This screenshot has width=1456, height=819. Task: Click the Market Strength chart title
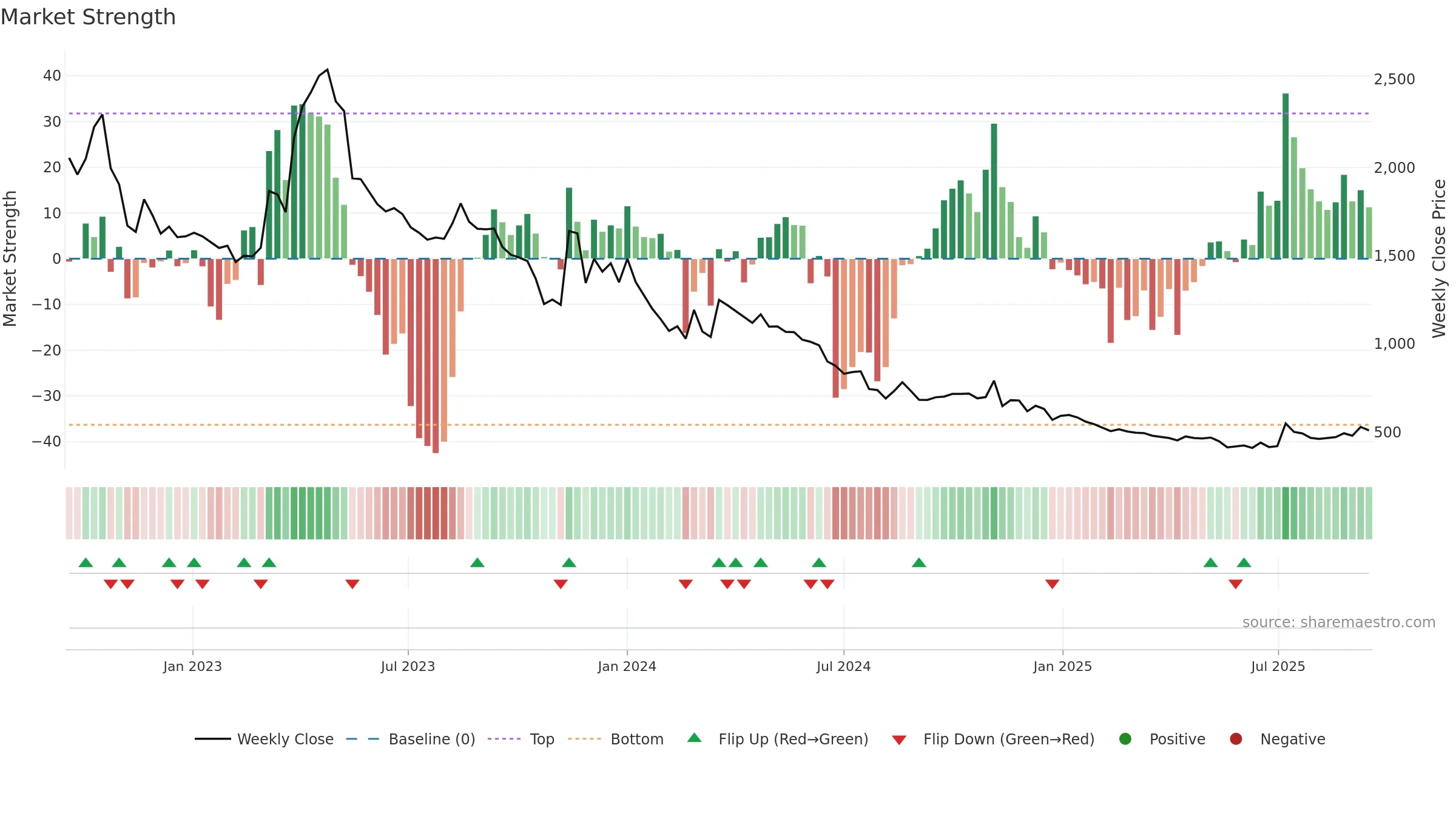[x=88, y=17]
